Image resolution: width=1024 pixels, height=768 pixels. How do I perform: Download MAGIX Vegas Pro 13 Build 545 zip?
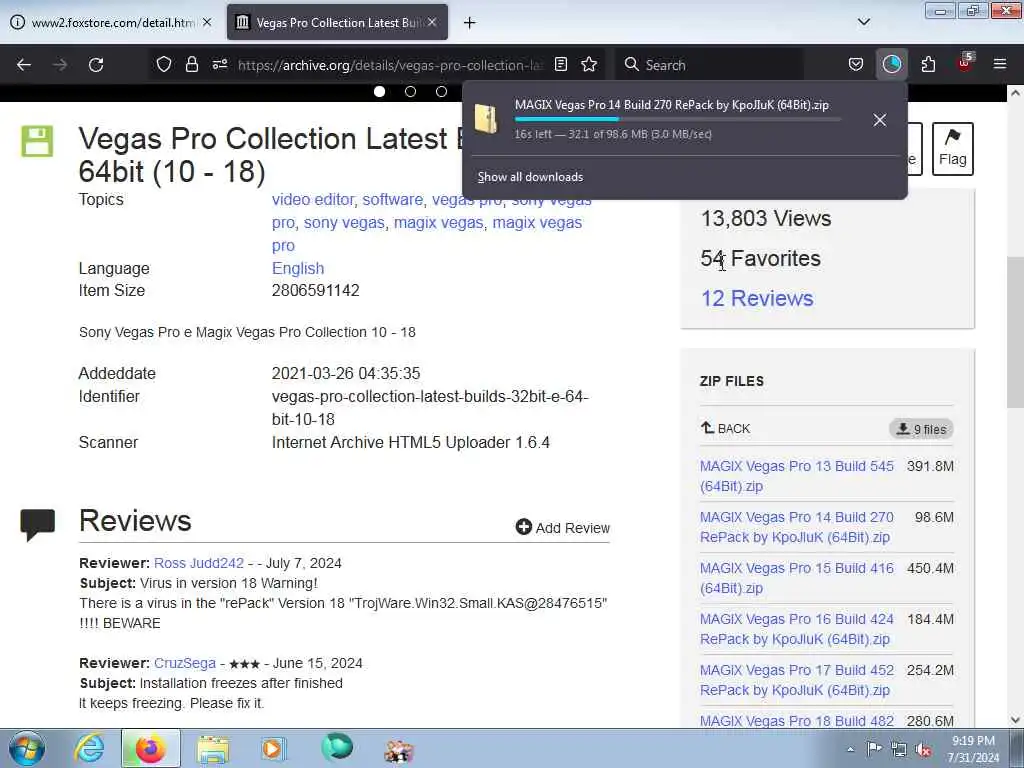tap(796, 476)
